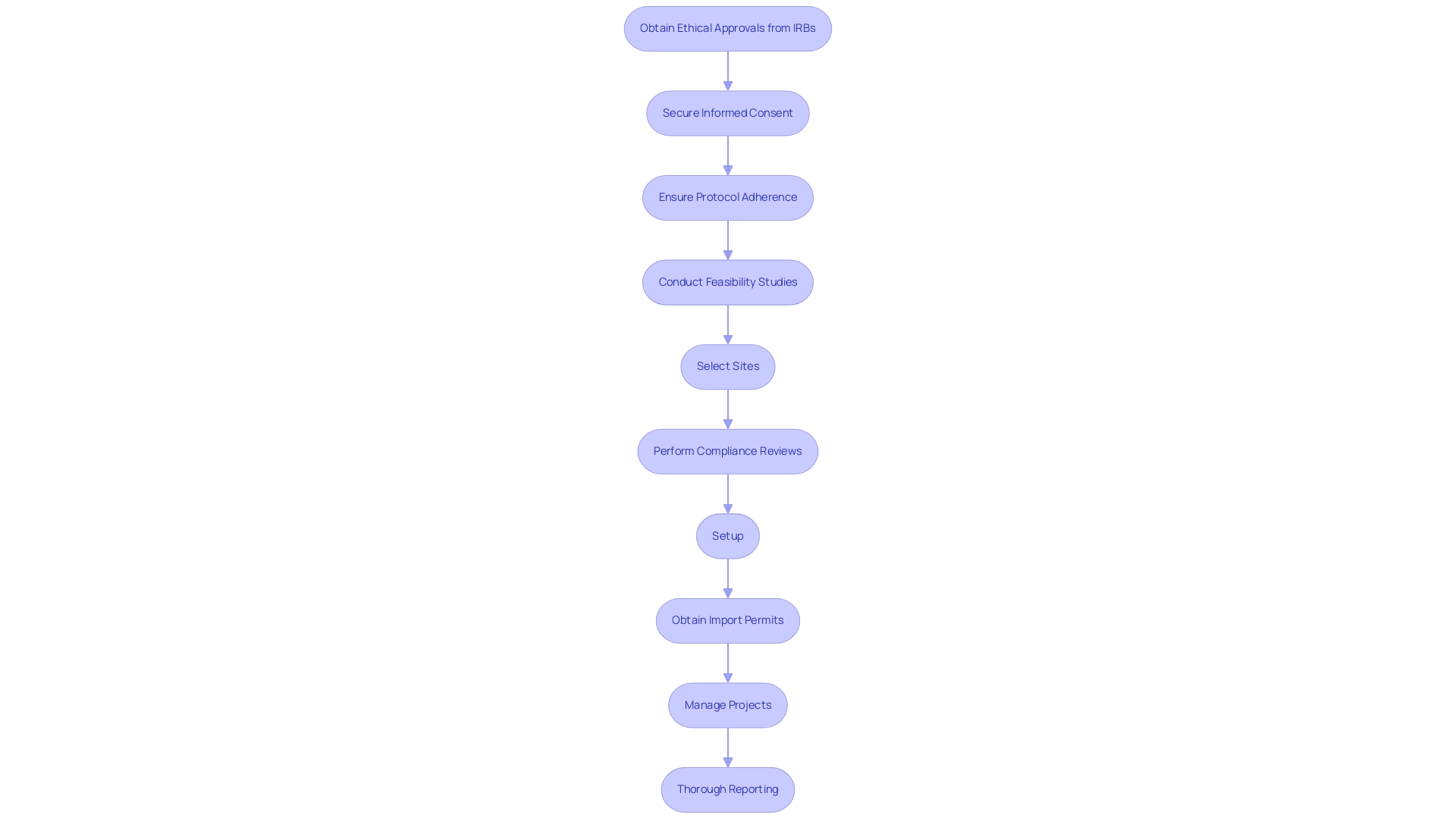The width and height of the screenshot is (1456, 821).
Task: Expand the arrow after Setup node
Action: (727, 578)
